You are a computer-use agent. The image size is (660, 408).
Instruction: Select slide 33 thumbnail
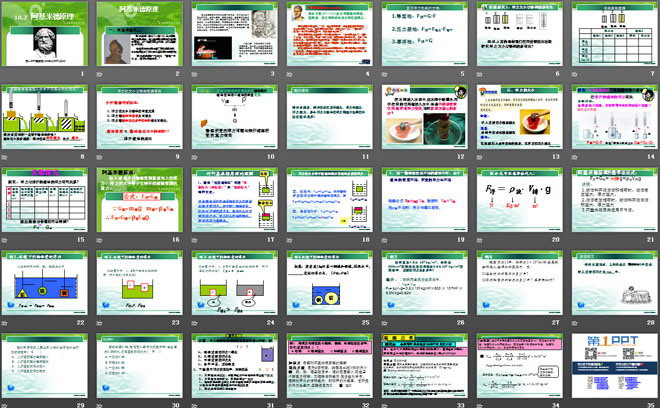pos(425,365)
